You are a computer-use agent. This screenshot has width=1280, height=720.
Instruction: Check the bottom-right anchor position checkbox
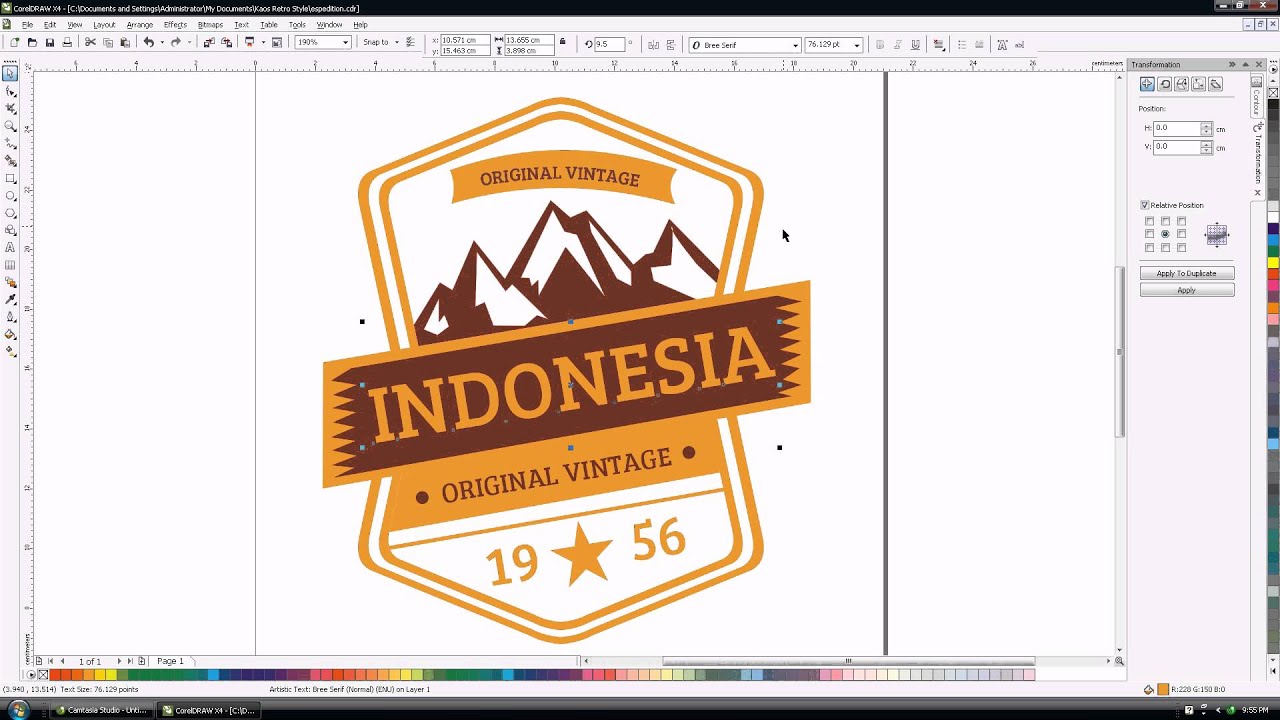pyautogui.click(x=1181, y=247)
